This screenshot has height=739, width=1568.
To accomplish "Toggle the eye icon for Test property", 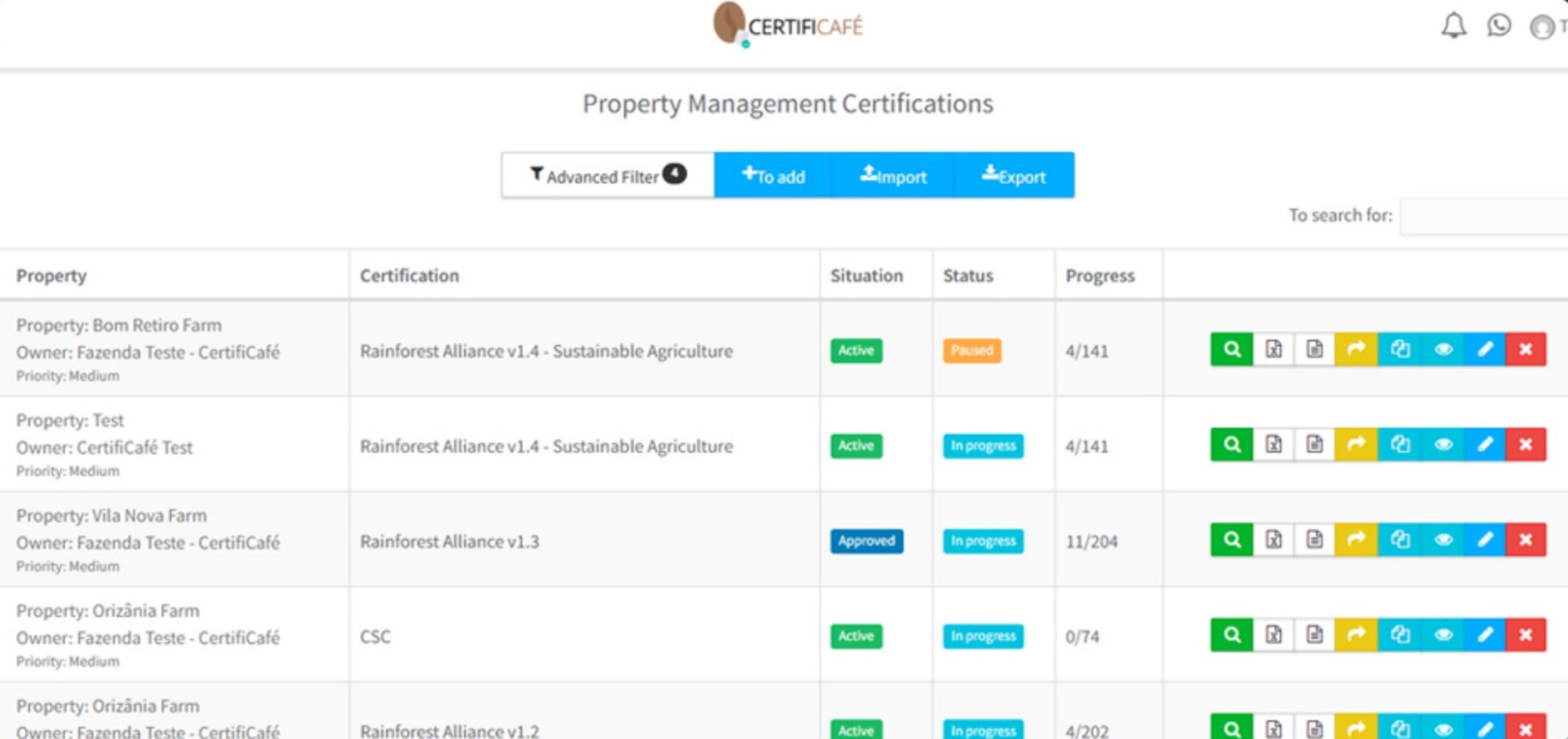I will (x=1443, y=444).
